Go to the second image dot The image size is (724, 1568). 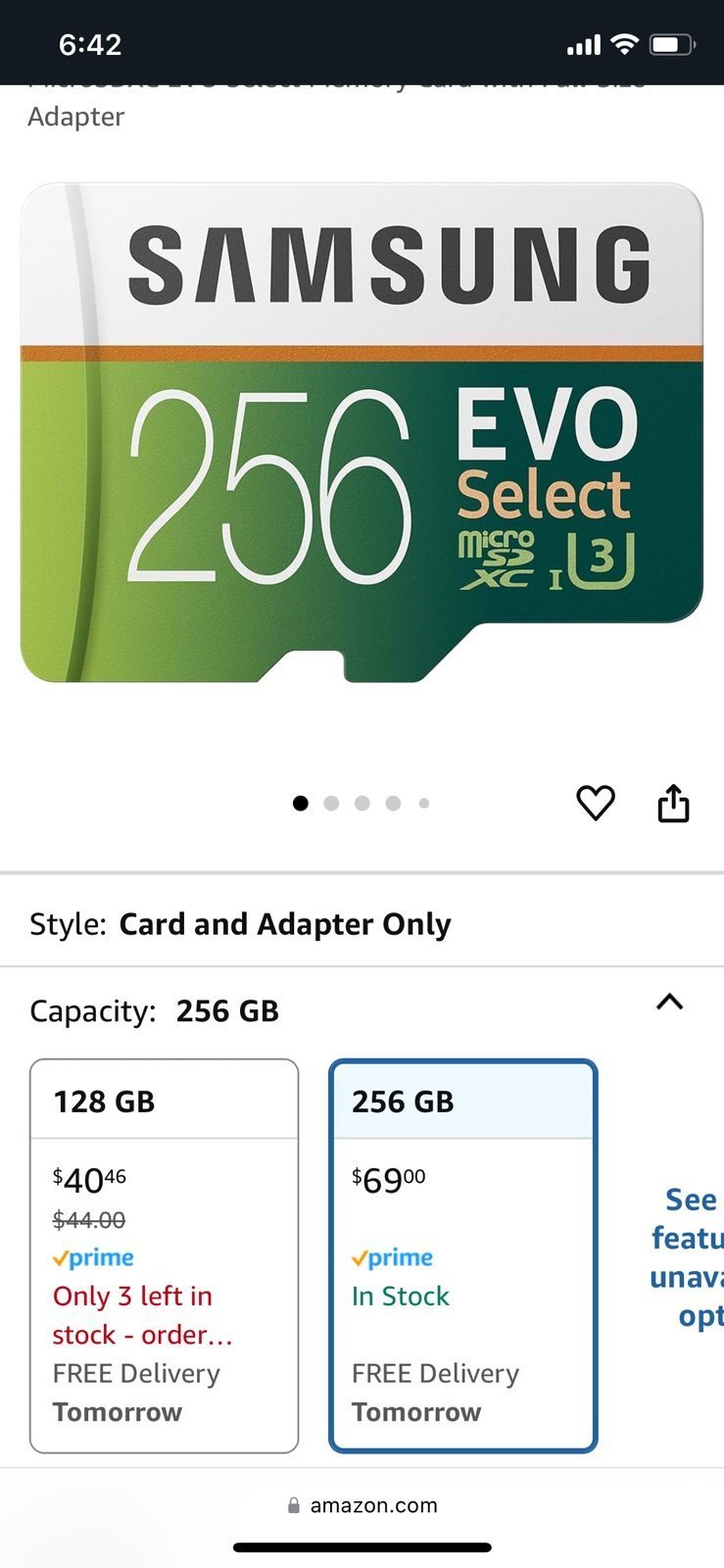click(331, 804)
